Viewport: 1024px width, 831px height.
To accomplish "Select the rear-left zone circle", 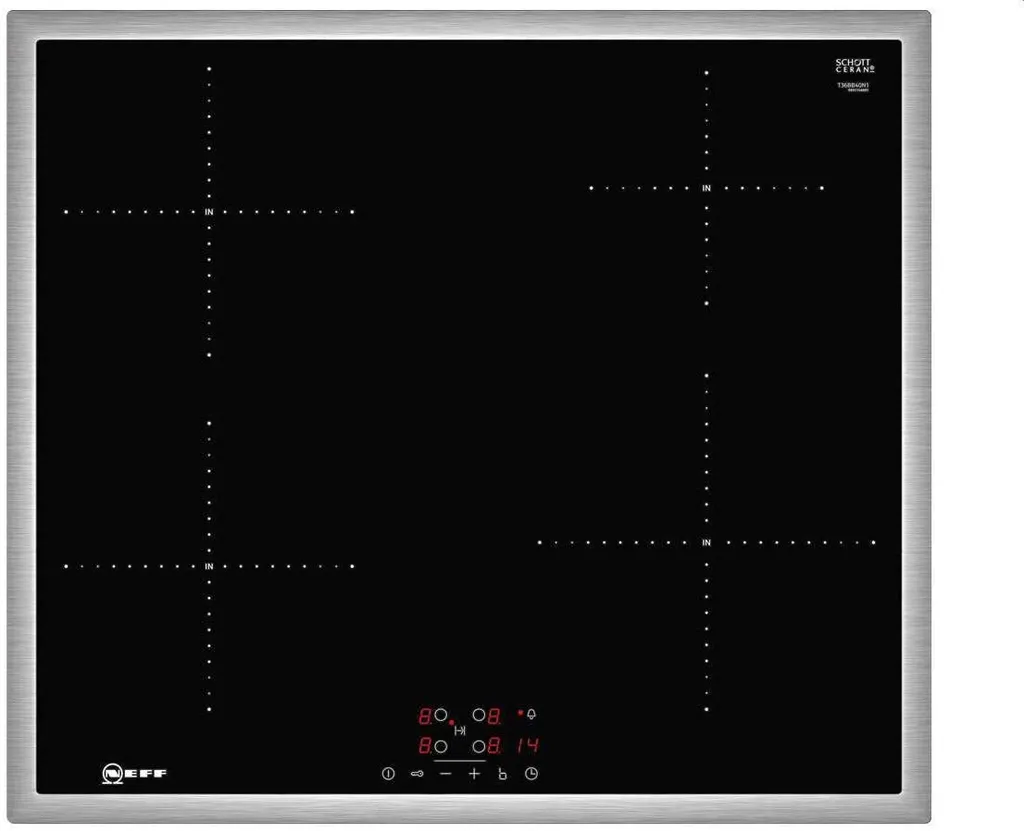I will 440,716.
